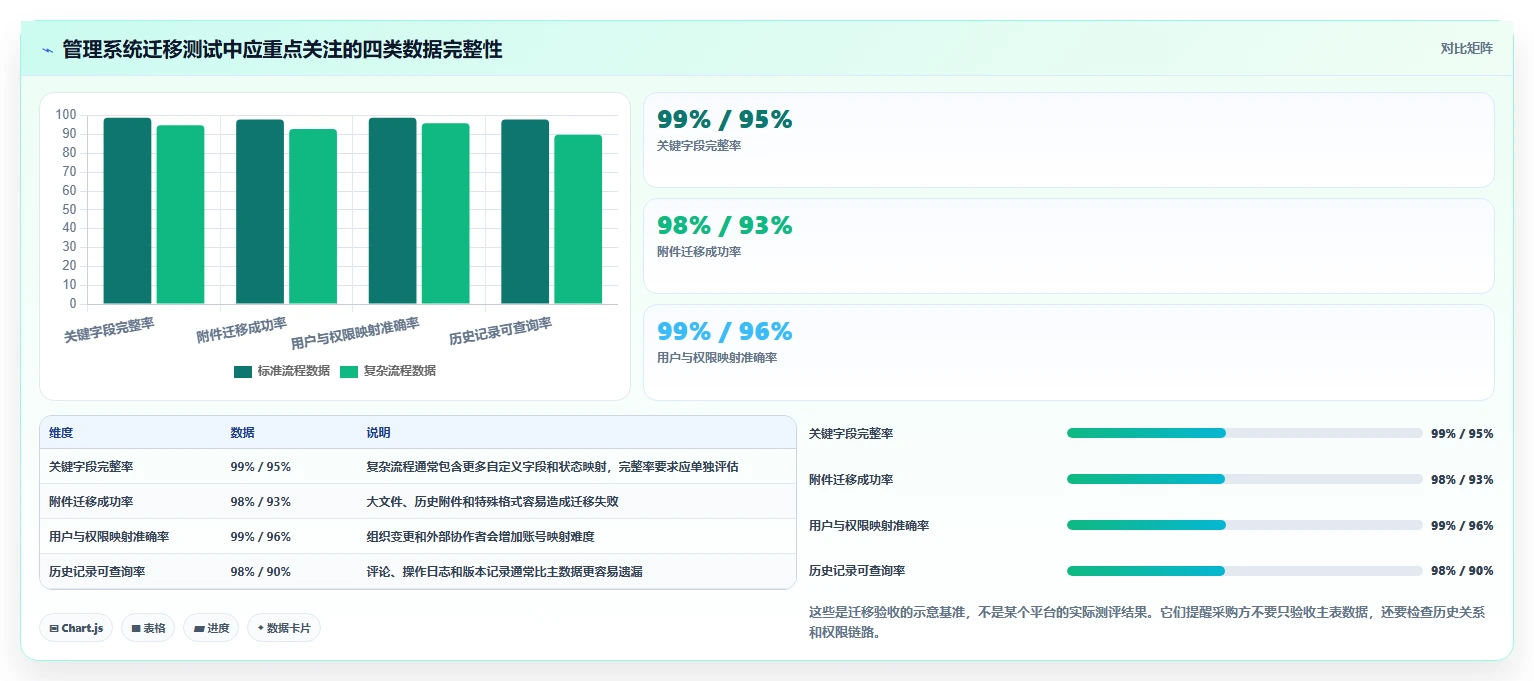Click the 说明 table column header

tap(378, 433)
